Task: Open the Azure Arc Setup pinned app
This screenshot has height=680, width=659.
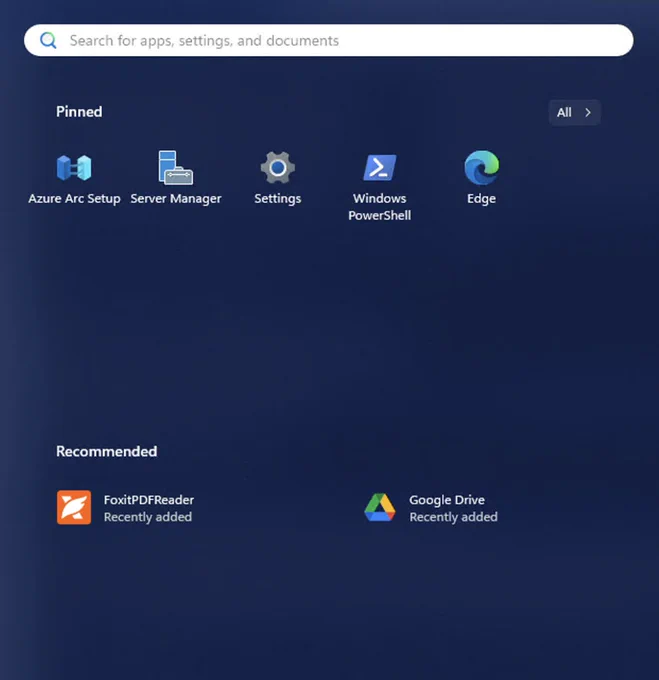Action: 74,168
